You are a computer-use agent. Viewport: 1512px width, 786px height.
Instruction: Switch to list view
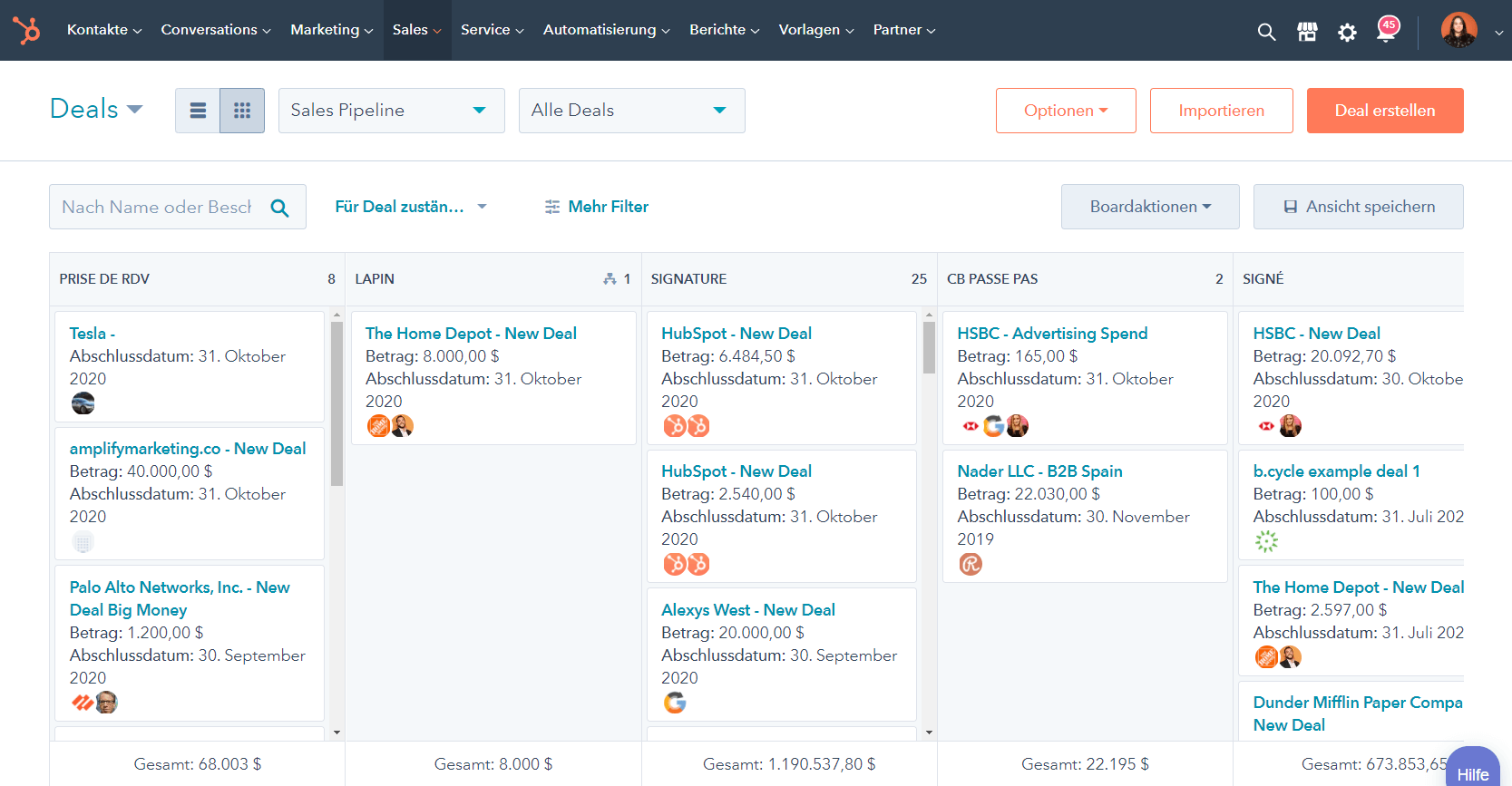(x=198, y=111)
